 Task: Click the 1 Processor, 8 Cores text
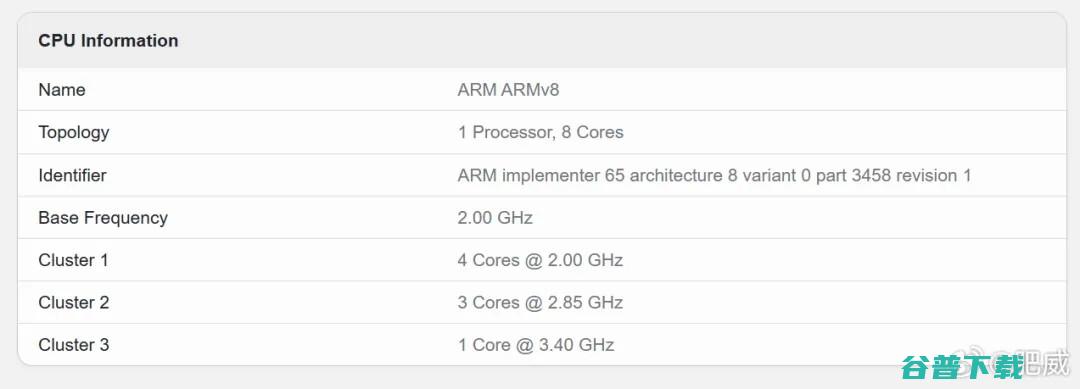point(541,132)
